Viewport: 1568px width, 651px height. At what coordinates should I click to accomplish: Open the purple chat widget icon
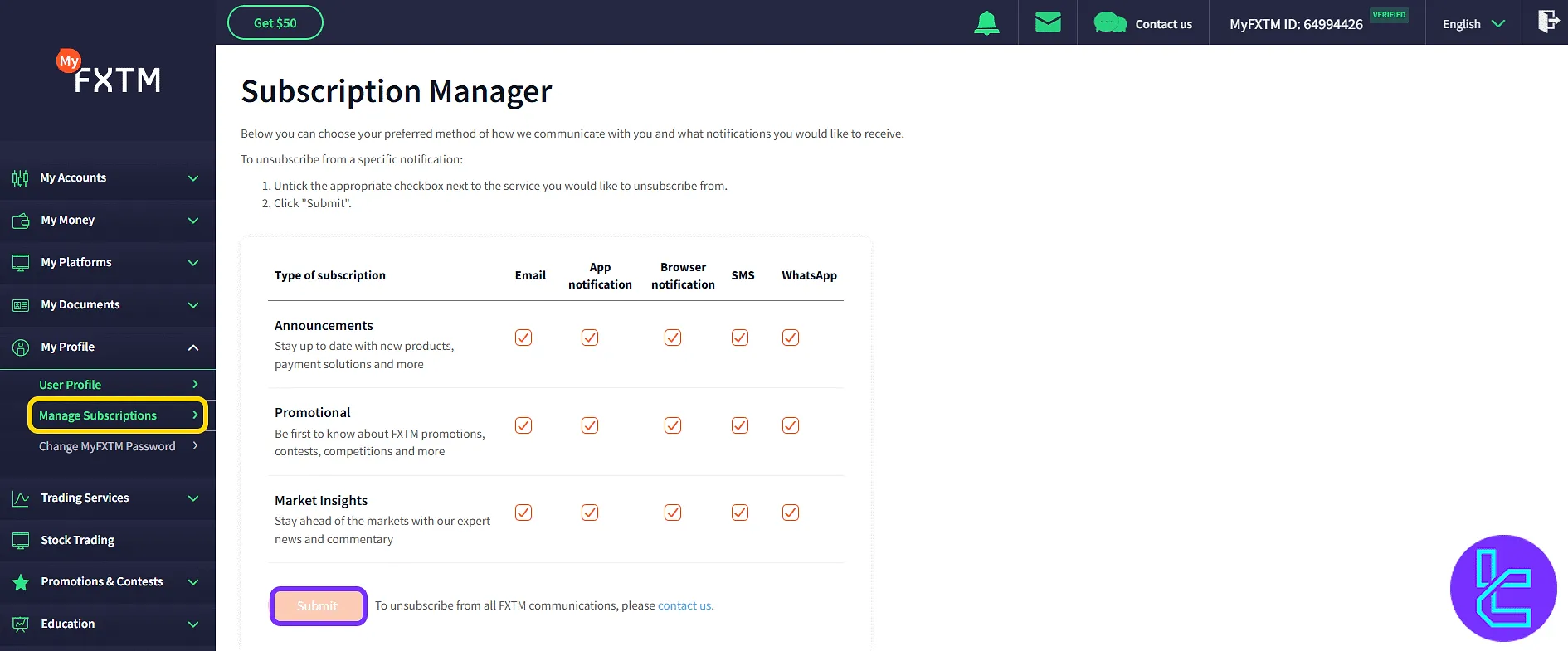pos(1502,588)
